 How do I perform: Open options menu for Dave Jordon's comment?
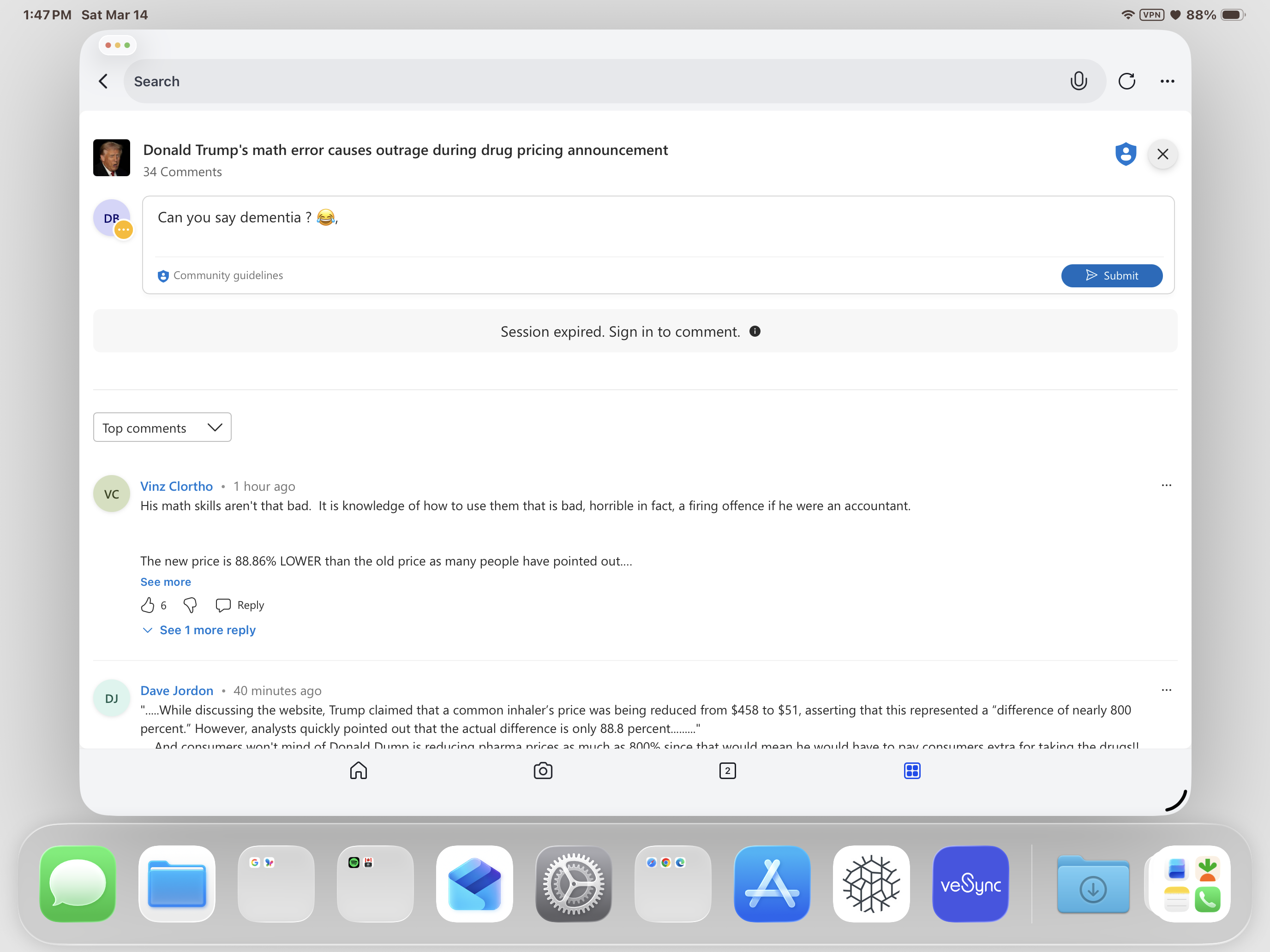[x=1166, y=690]
